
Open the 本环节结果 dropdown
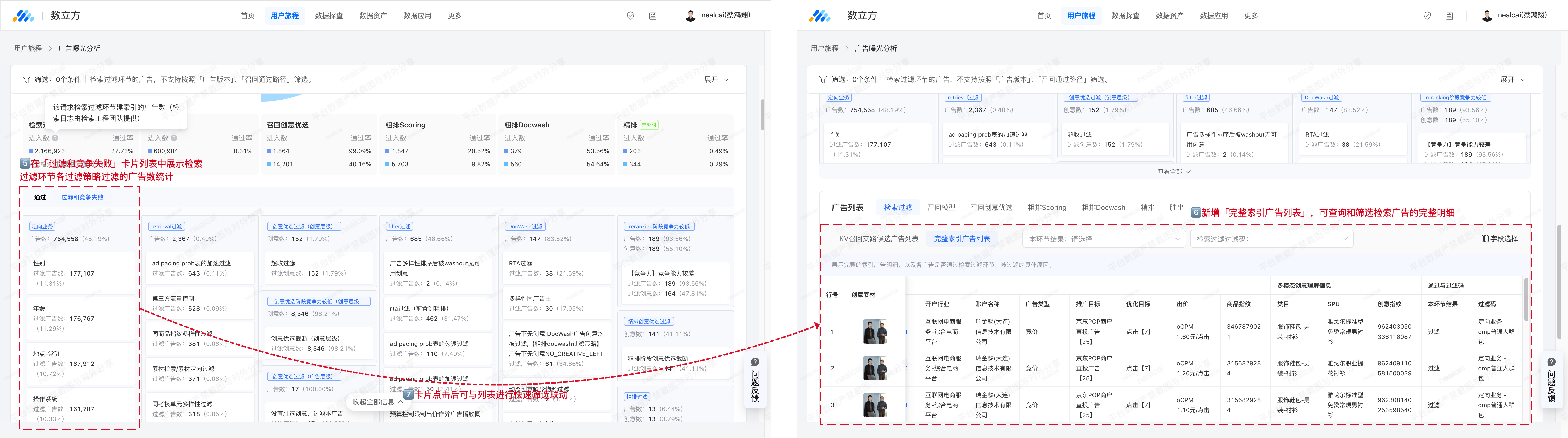1104,239
